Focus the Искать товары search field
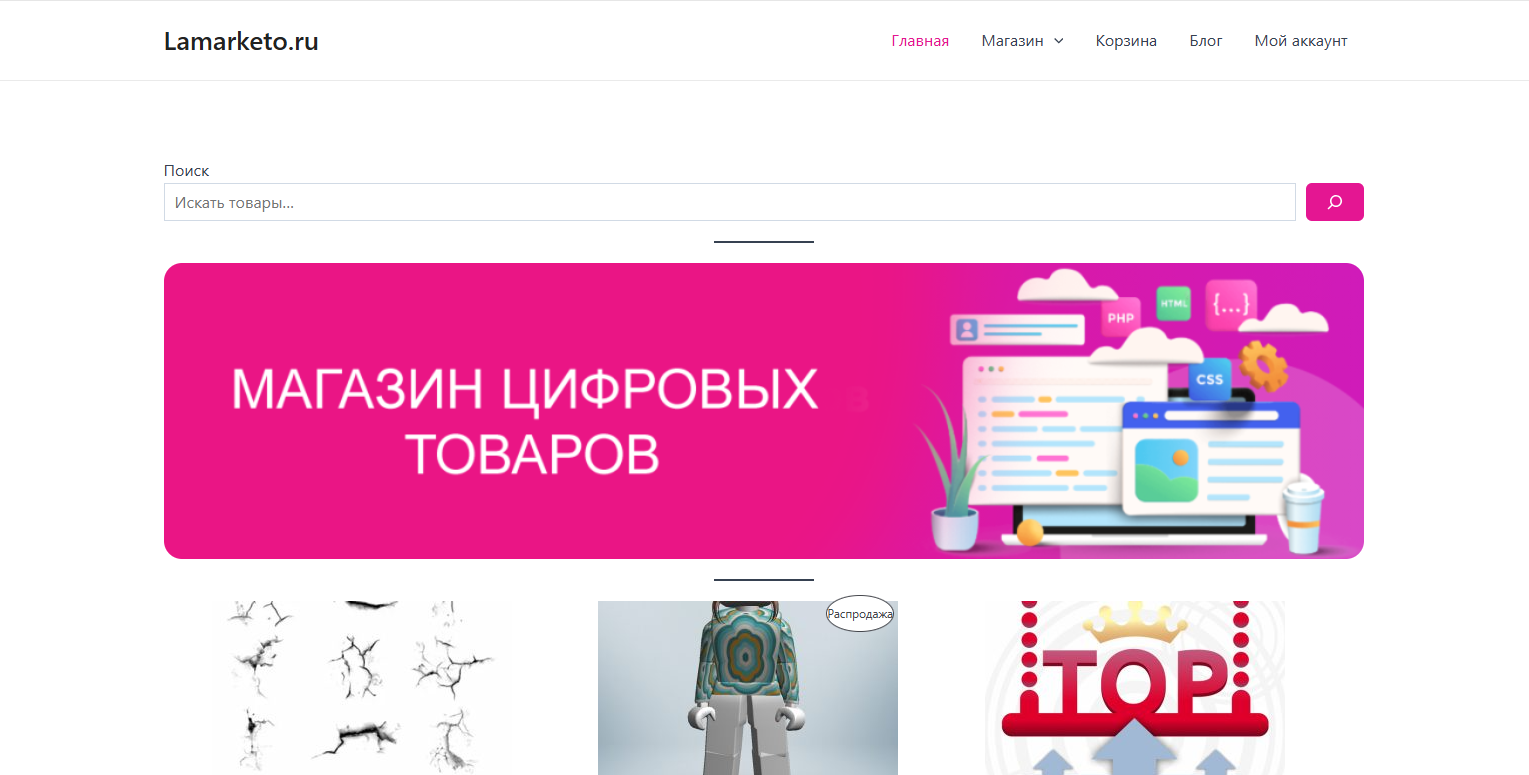Image resolution: width=1529 pixels, height=775 pixels. click(729, 202)
